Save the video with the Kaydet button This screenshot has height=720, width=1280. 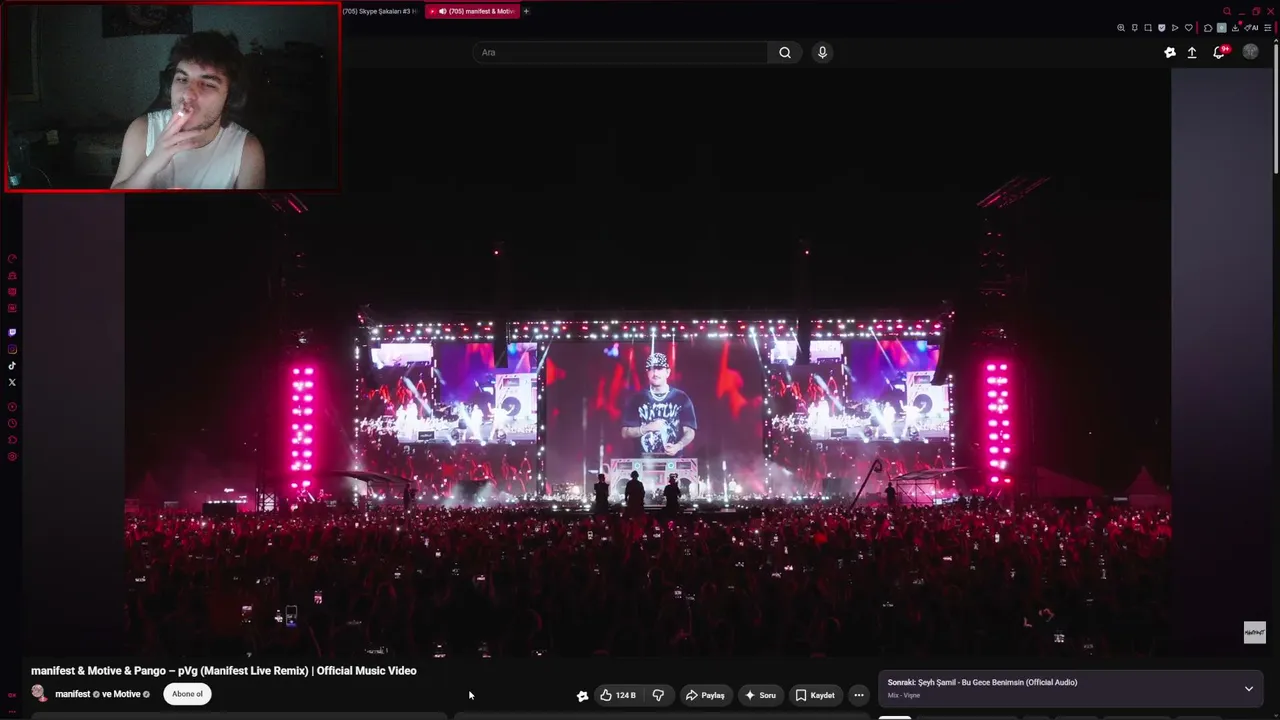(x=815, y=695)
